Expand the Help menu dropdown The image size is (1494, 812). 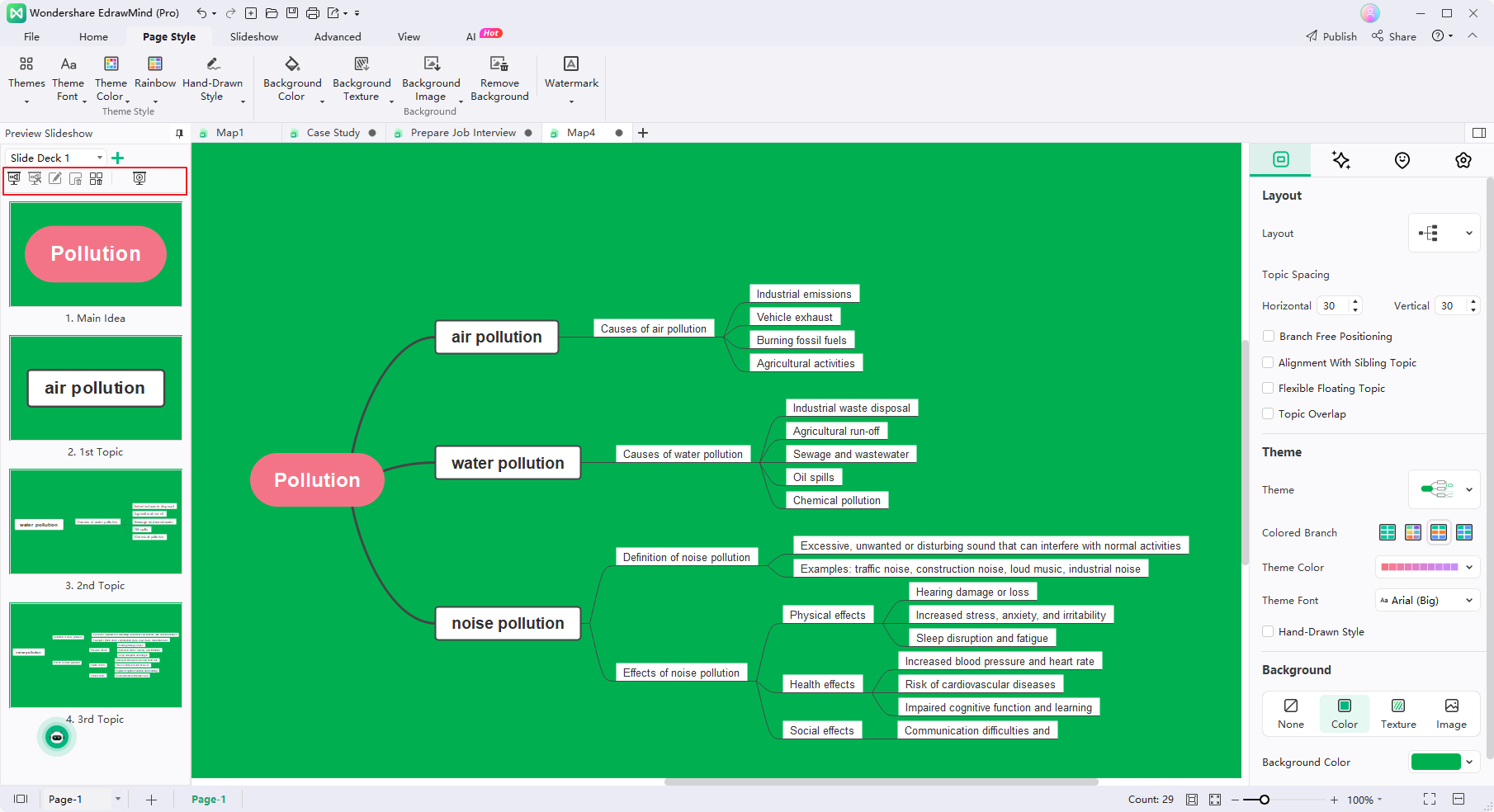(1442, 36)
